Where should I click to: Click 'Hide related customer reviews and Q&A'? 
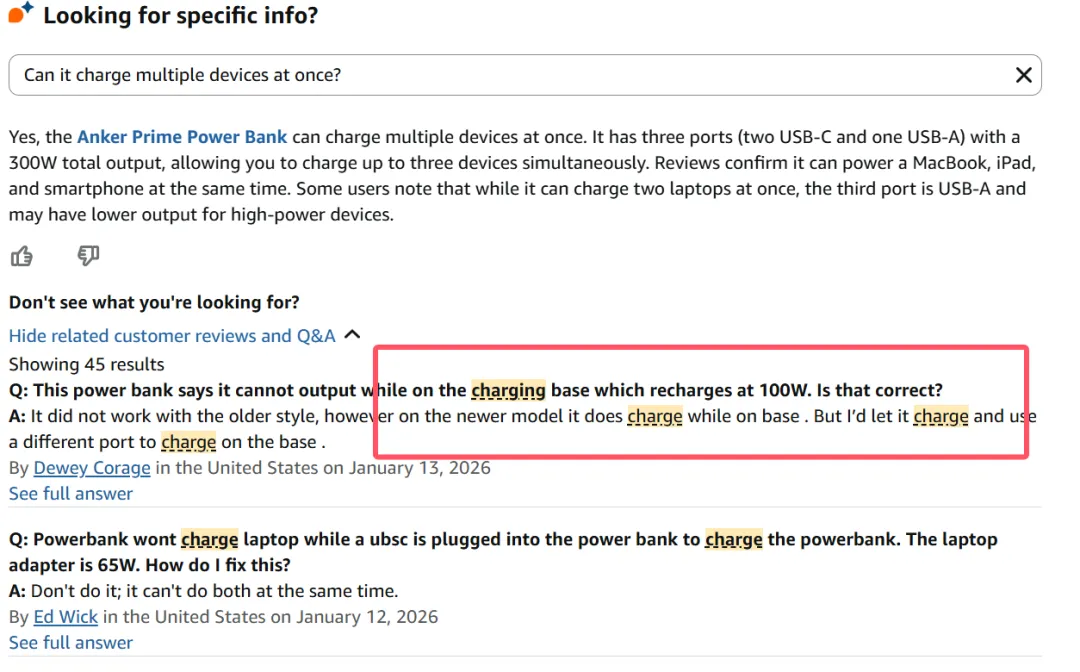172,336
